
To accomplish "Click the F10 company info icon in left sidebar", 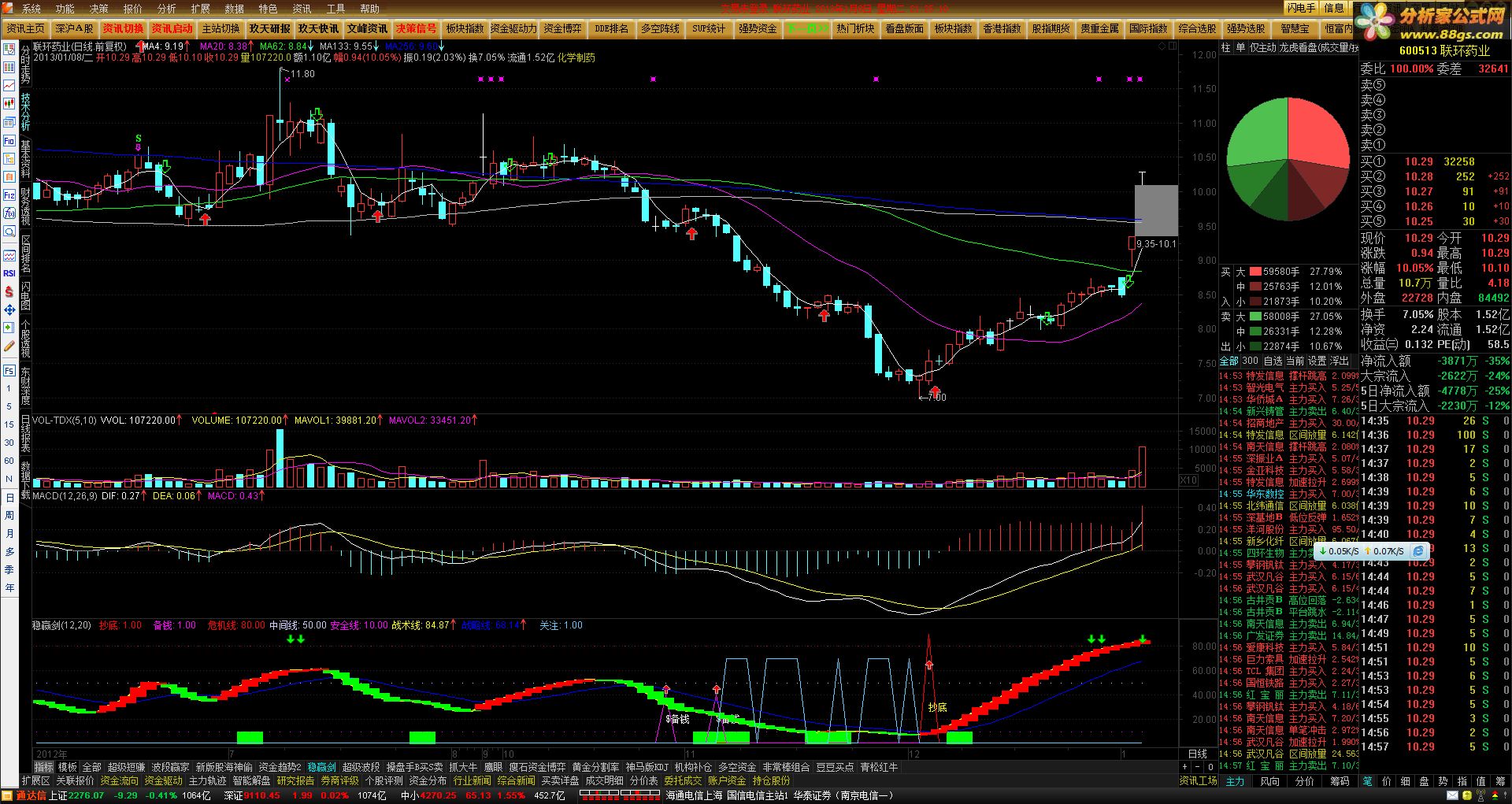I will [x=9, y=140].
